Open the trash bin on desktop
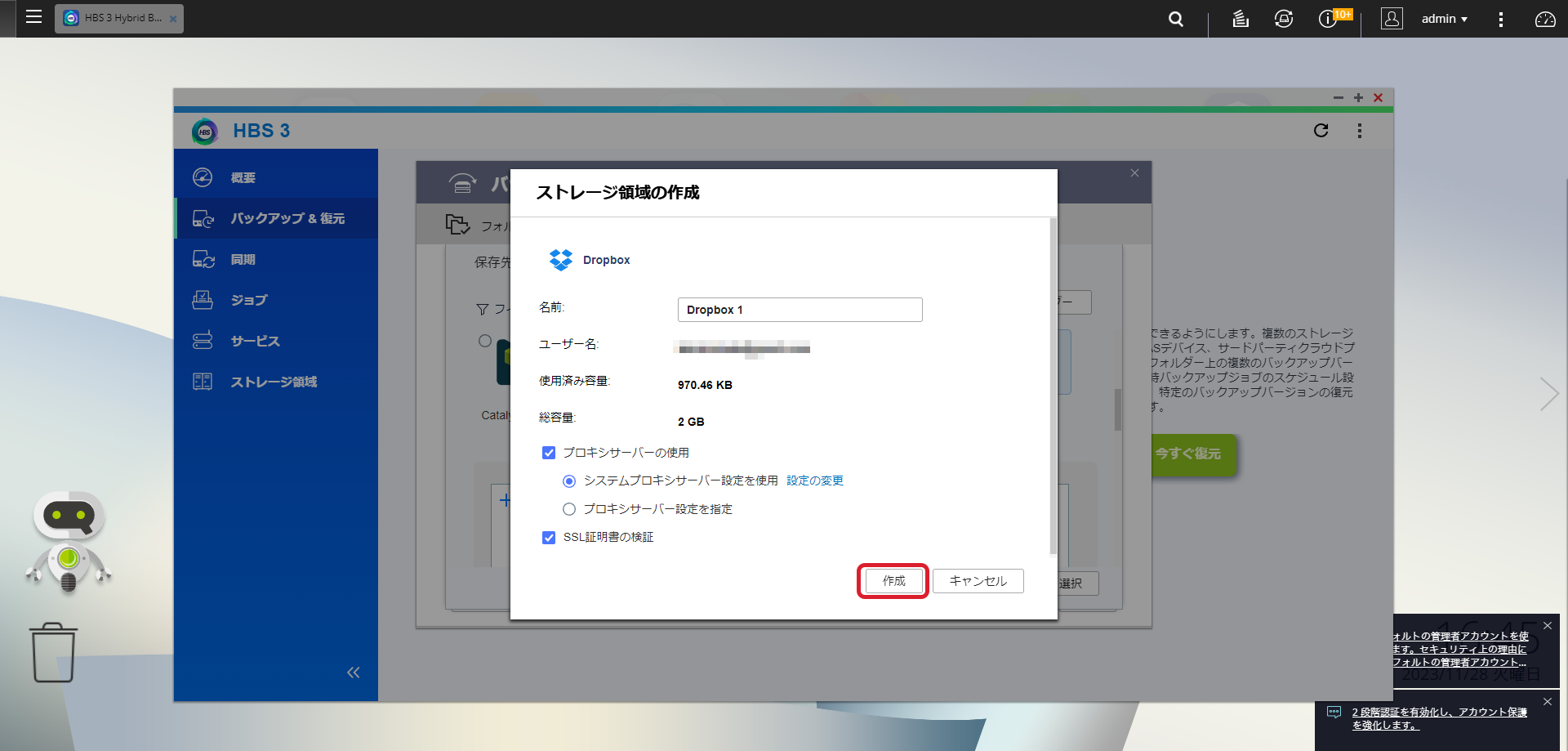 54,652
